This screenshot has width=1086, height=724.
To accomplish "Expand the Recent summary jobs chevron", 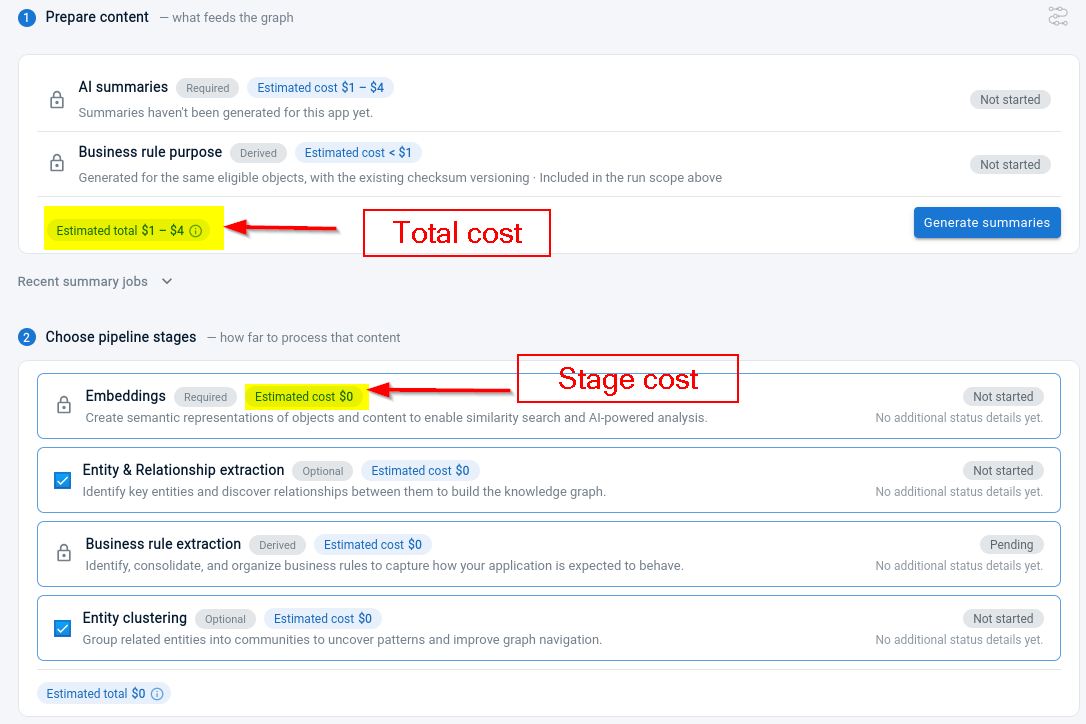I will (x=167, y=281).
